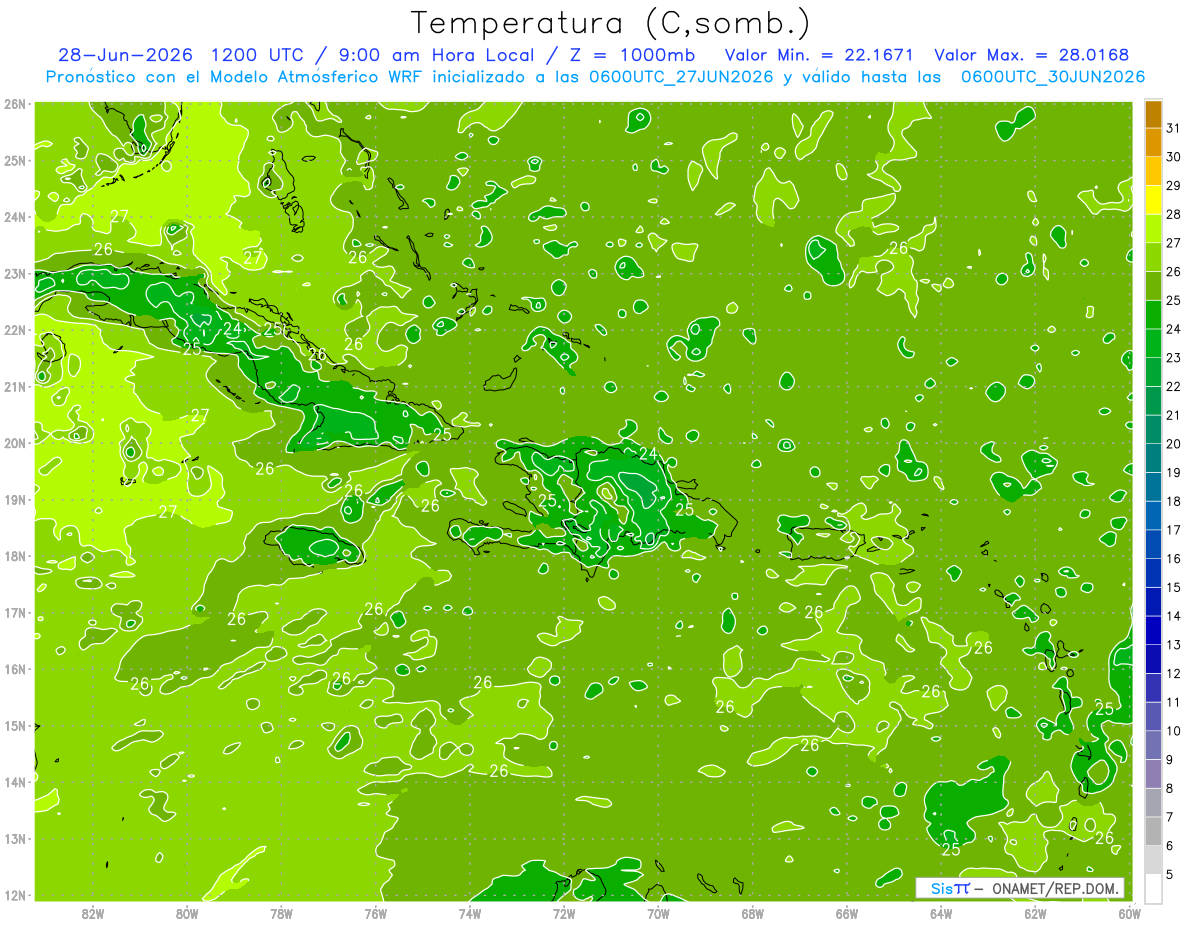This screenshot has width=1200, height=927.
Task: Click the 'Valor Min. = 22.1671' value
Action: tap(819, 55)
